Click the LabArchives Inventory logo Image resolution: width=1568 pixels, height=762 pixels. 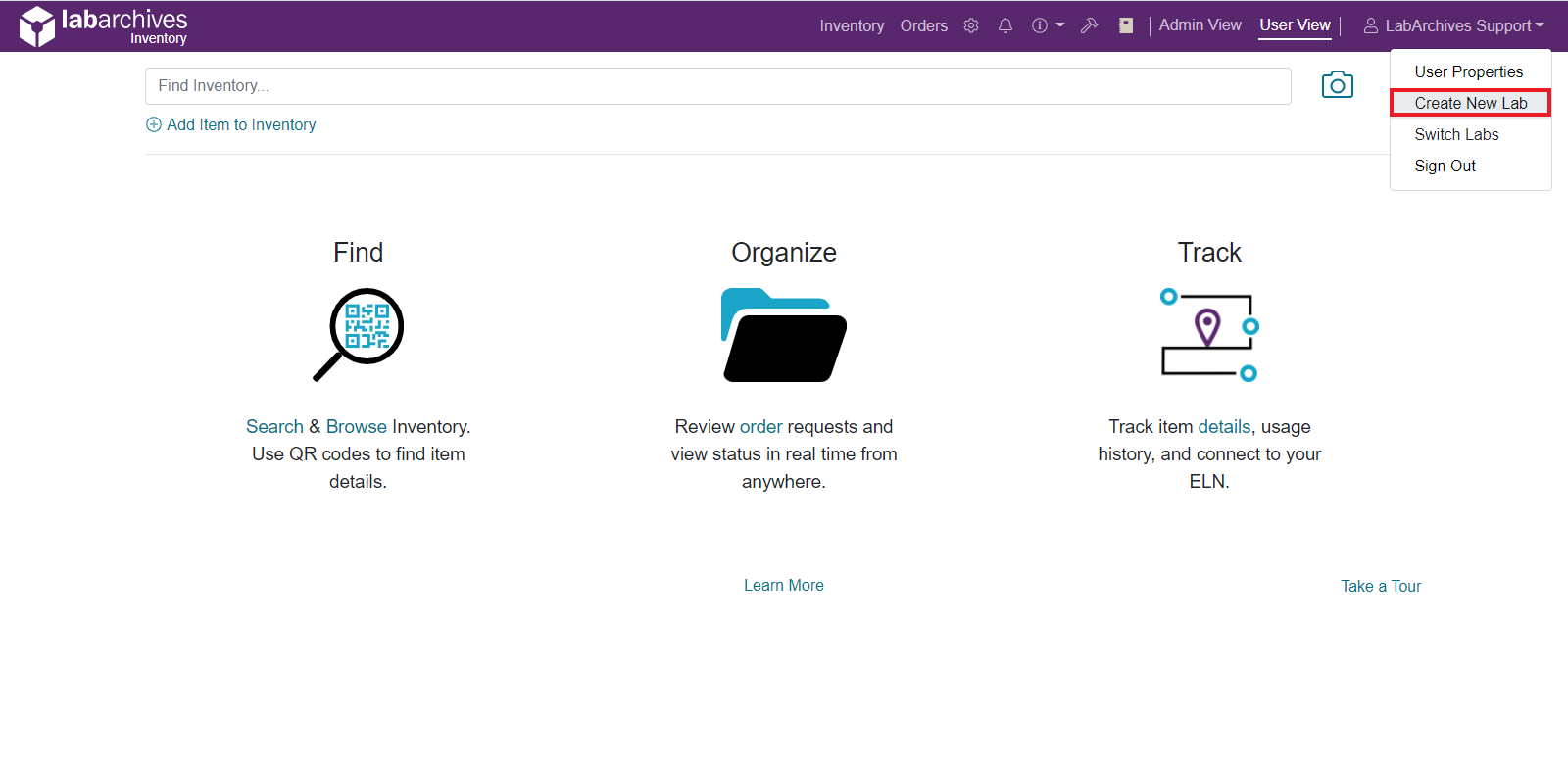pos(103,26)
